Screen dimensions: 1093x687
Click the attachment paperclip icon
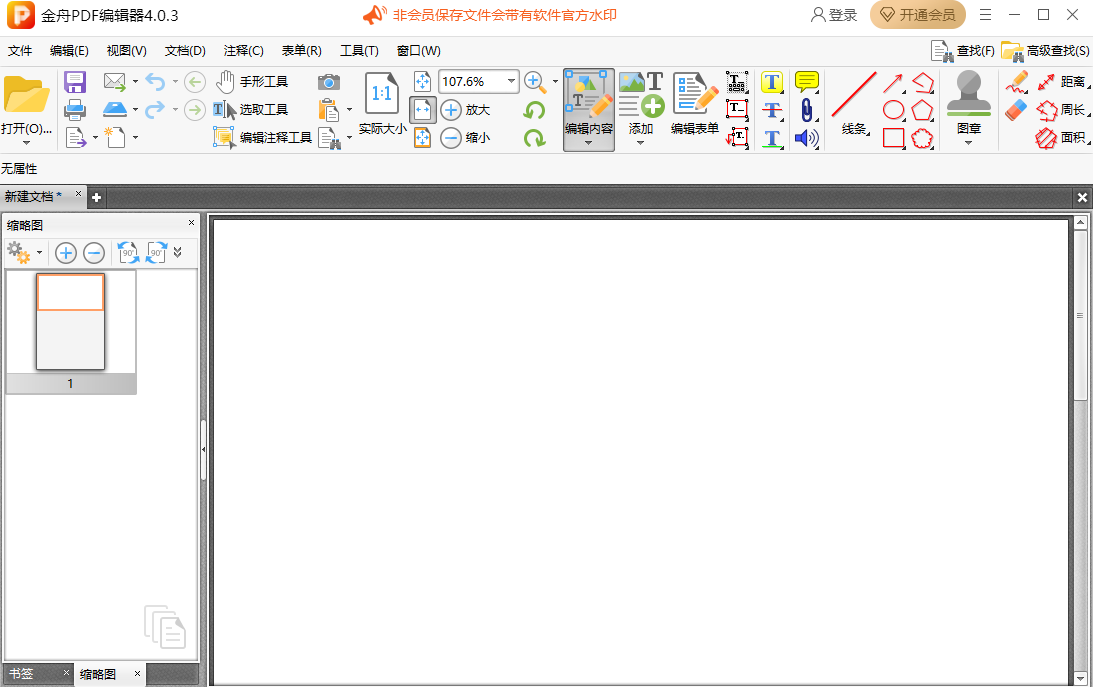806,109
